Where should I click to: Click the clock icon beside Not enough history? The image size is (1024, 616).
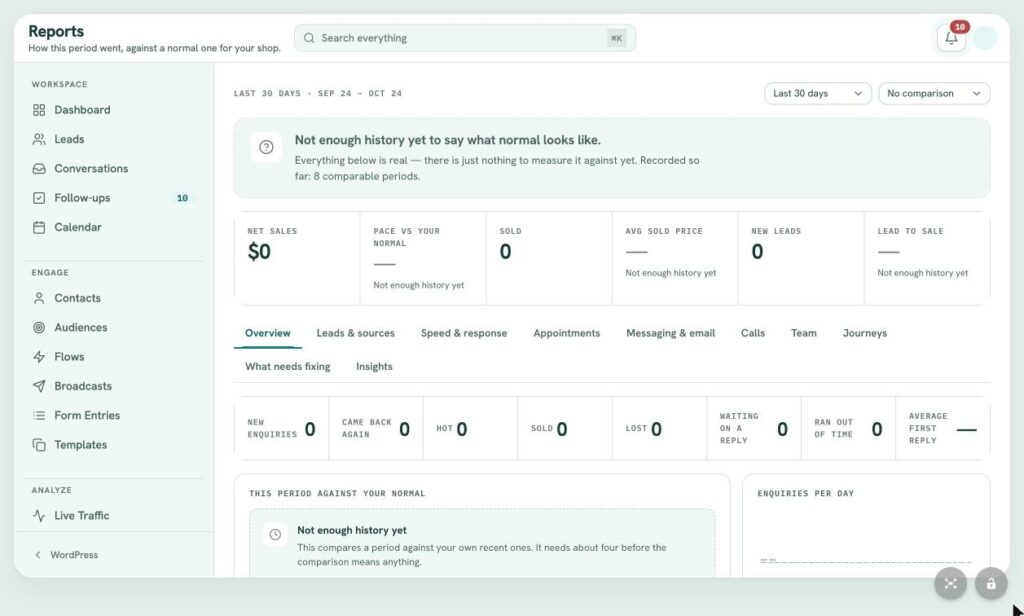tap(275, 534)
